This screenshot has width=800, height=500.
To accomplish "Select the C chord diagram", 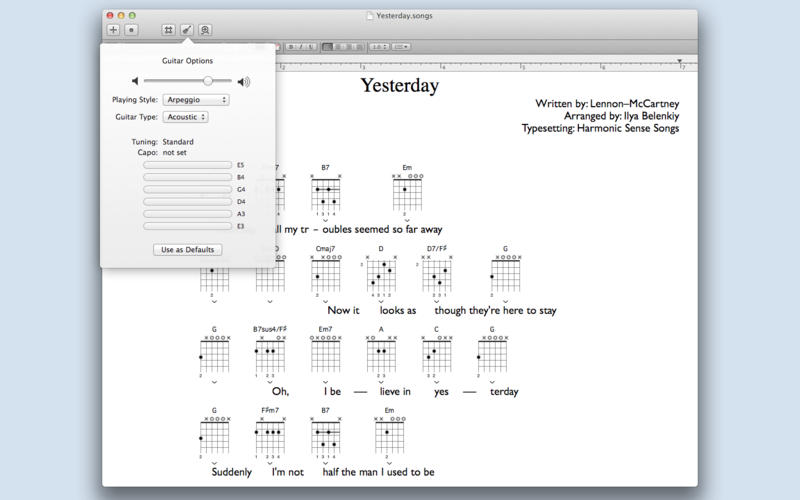I will [437, 353].
